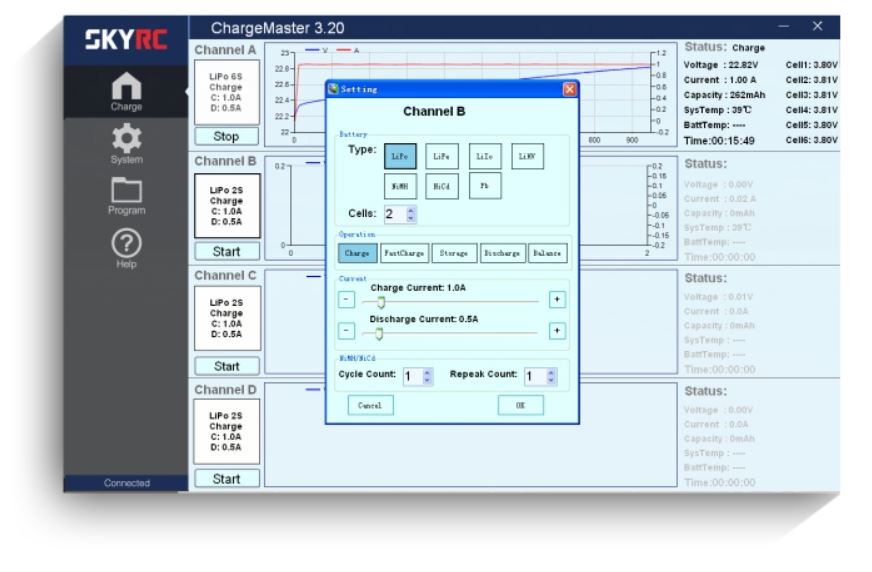Choose the Discharge operation
The width and height of the screenshot is (872, 572).
coord(502,253)
